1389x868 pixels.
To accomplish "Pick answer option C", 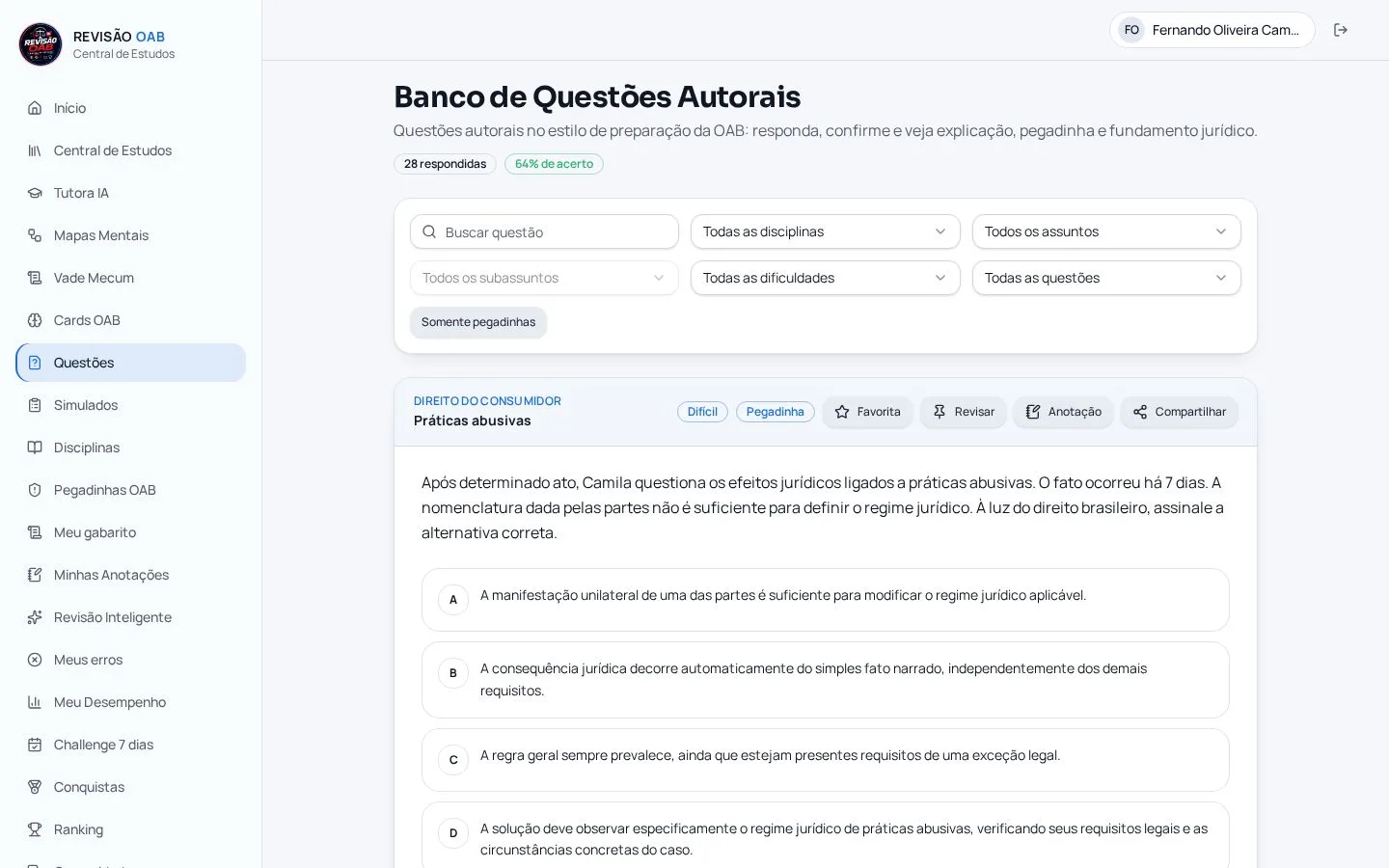I will tap(826, 760).
